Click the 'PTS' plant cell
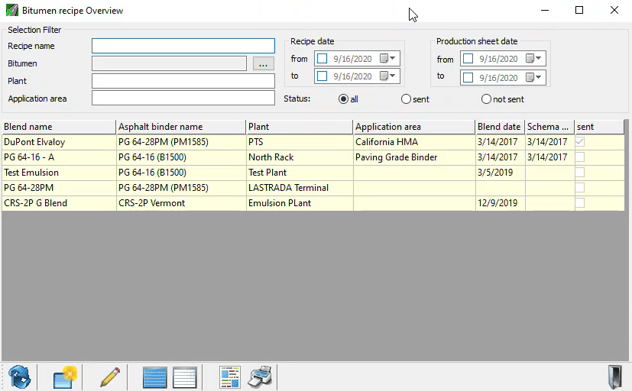 click(299, 142)
